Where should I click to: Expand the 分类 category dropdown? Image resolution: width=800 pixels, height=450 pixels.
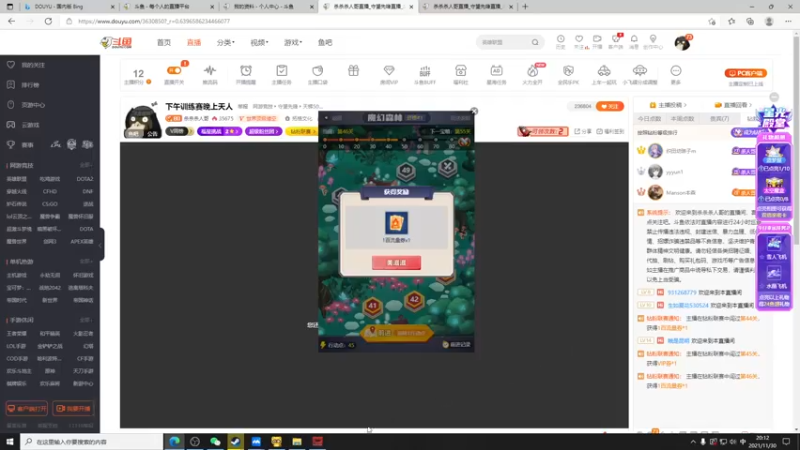click(x=226, y=42)
